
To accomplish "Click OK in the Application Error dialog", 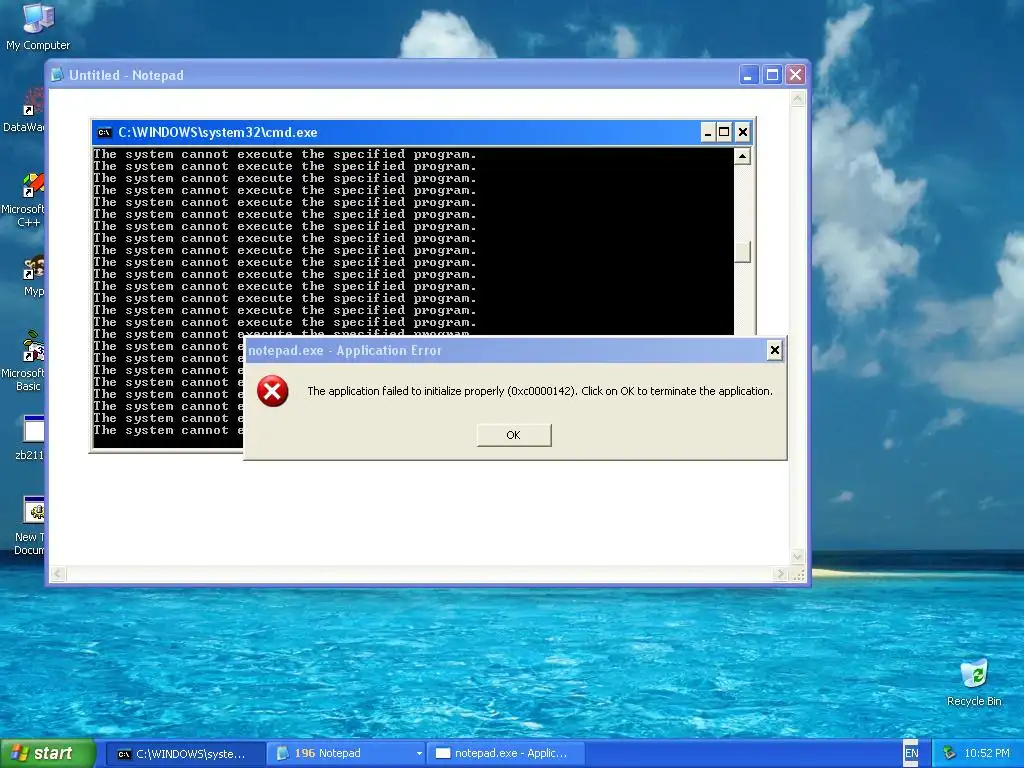I will coord(514,435).
